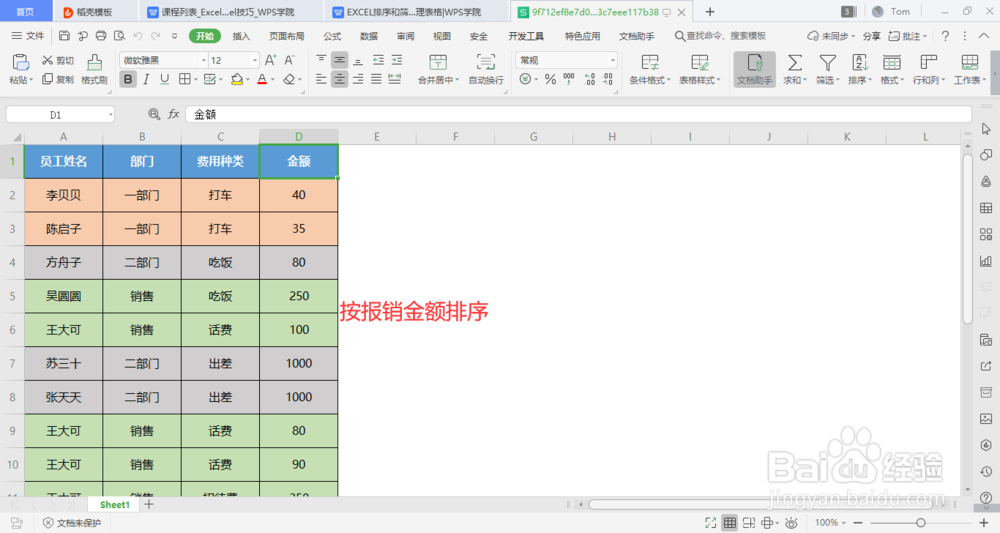Open the number format dropdown (常规)

[x=612, y=60]
